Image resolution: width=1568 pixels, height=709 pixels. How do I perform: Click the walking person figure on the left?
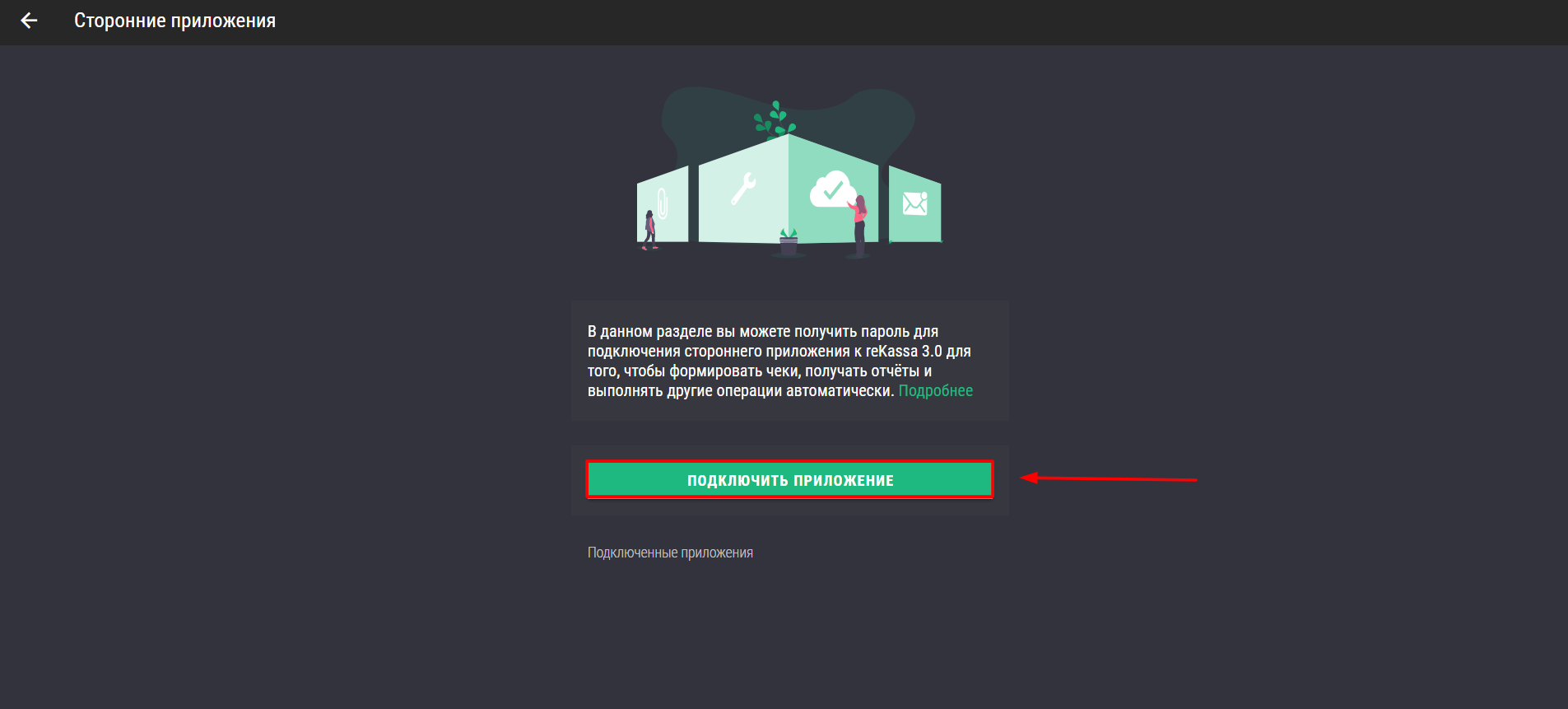[x=649, y=230]
